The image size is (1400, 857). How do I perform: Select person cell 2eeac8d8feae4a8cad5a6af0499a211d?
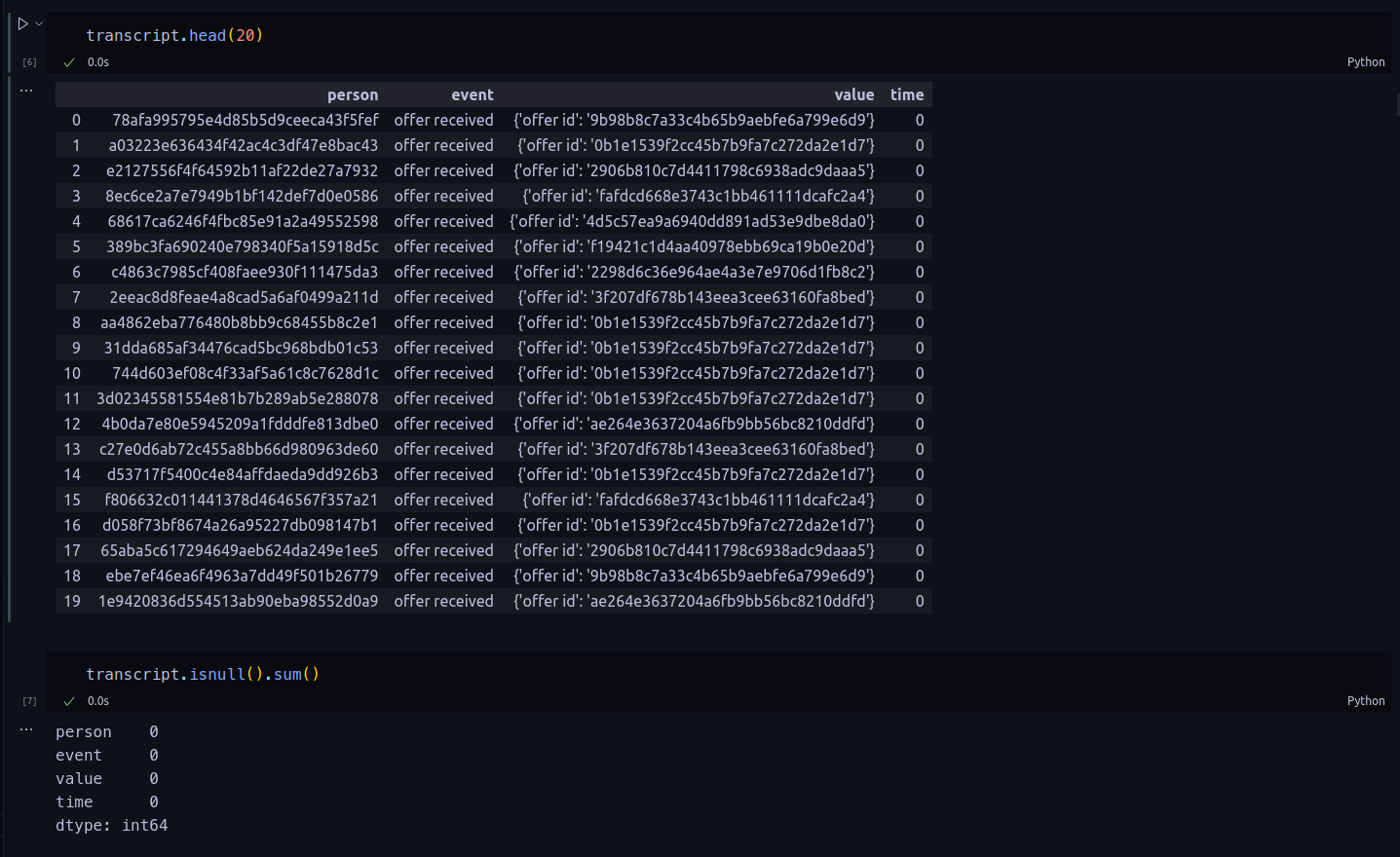pos(244,297)
